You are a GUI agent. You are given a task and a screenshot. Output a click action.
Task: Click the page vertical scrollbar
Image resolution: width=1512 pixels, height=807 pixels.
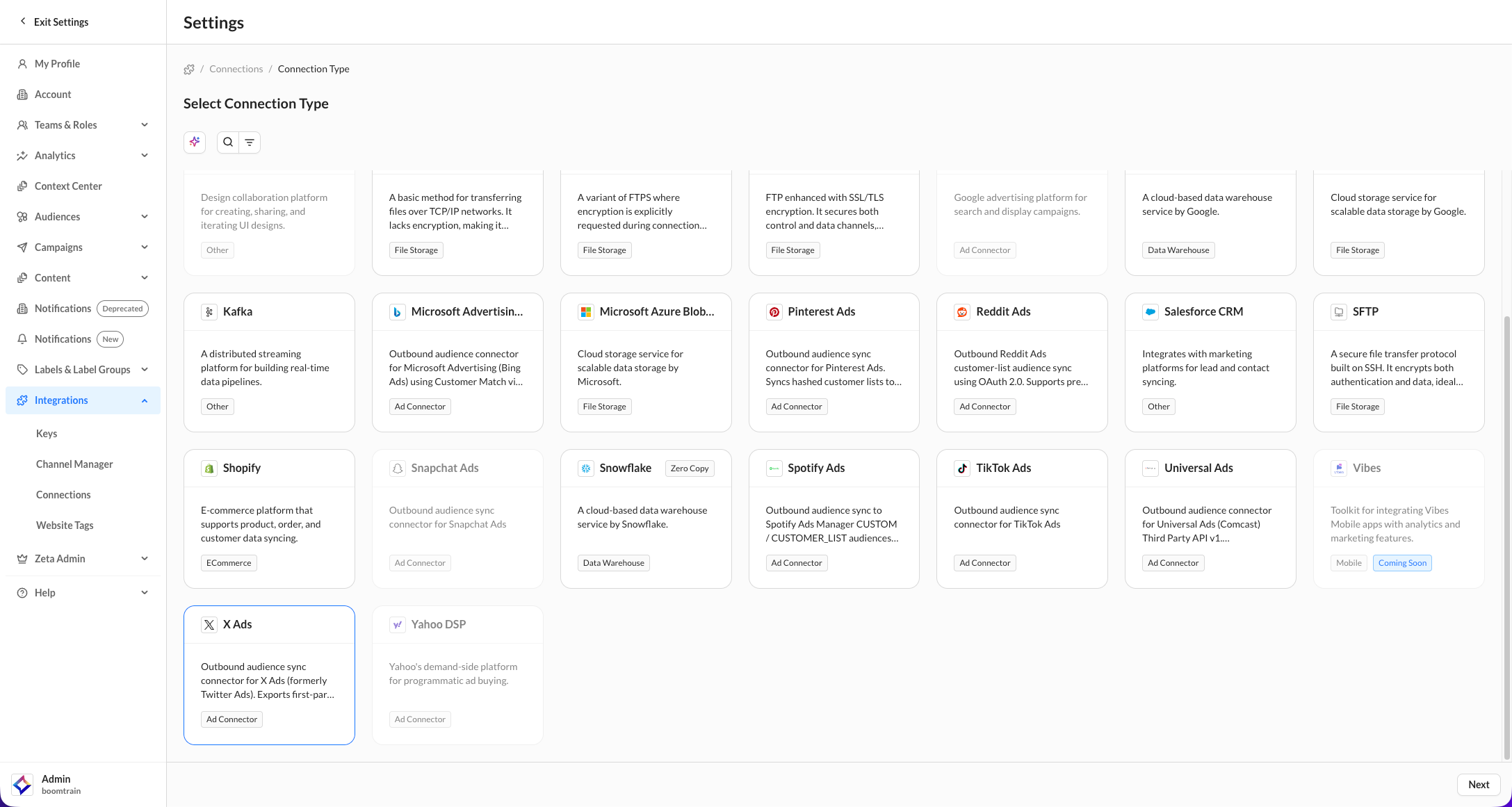(1506, 537)
